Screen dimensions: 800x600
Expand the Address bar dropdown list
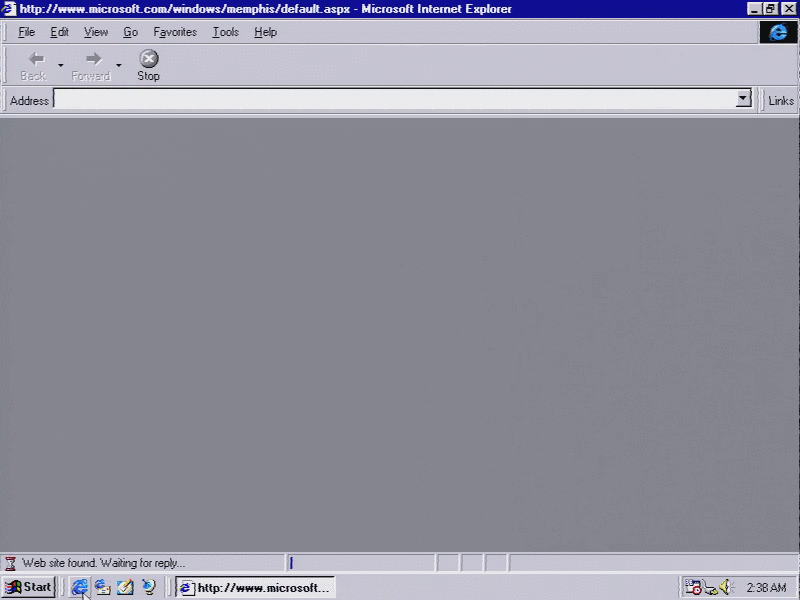click(743, 98)
